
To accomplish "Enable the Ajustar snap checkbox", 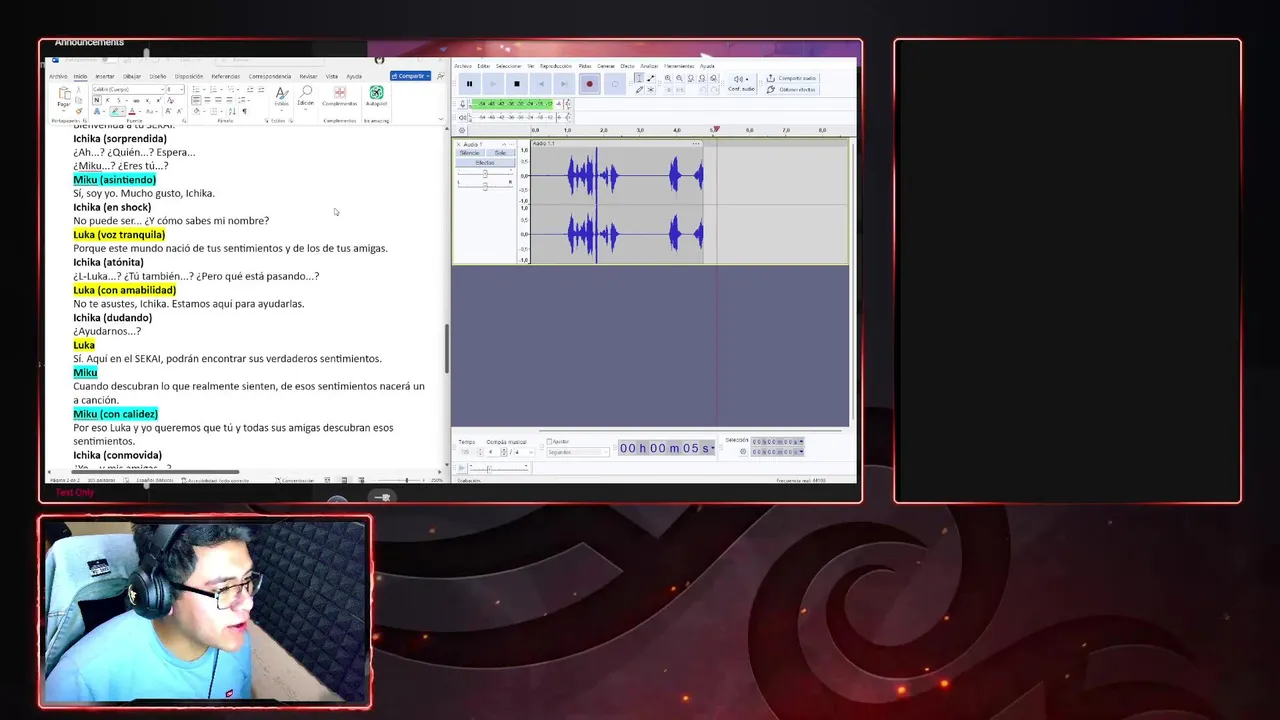I will (x=549, y=441).
